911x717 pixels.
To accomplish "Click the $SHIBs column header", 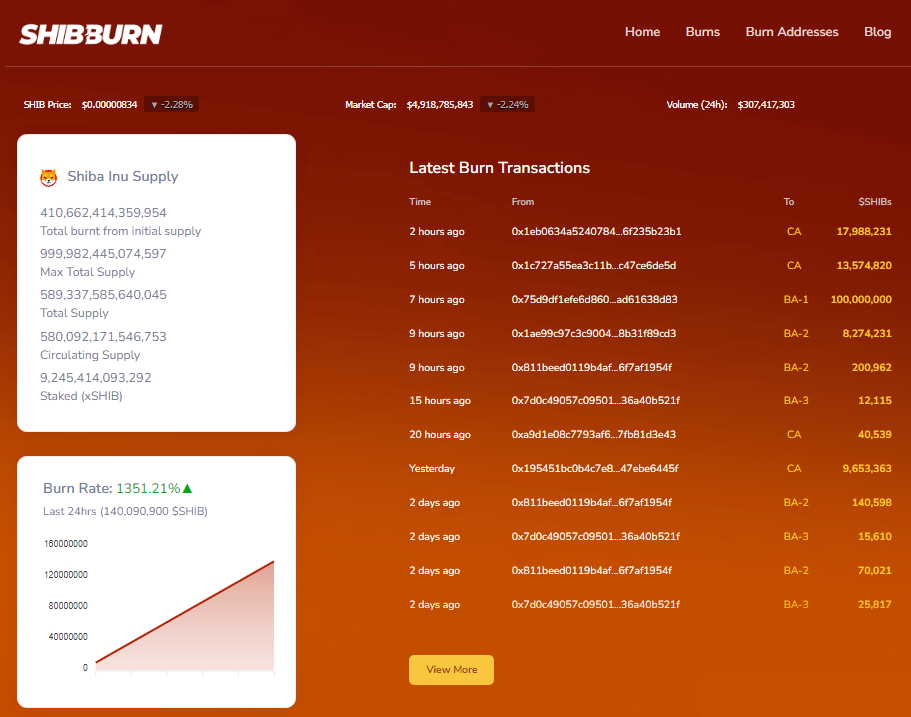I will [x=874, y=202].
